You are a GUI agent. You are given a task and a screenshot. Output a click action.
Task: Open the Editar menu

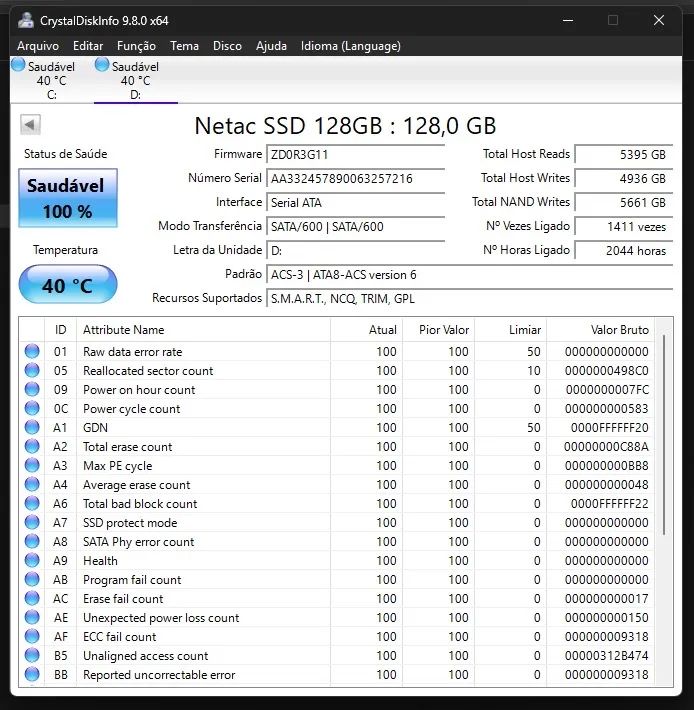[88, 46]
